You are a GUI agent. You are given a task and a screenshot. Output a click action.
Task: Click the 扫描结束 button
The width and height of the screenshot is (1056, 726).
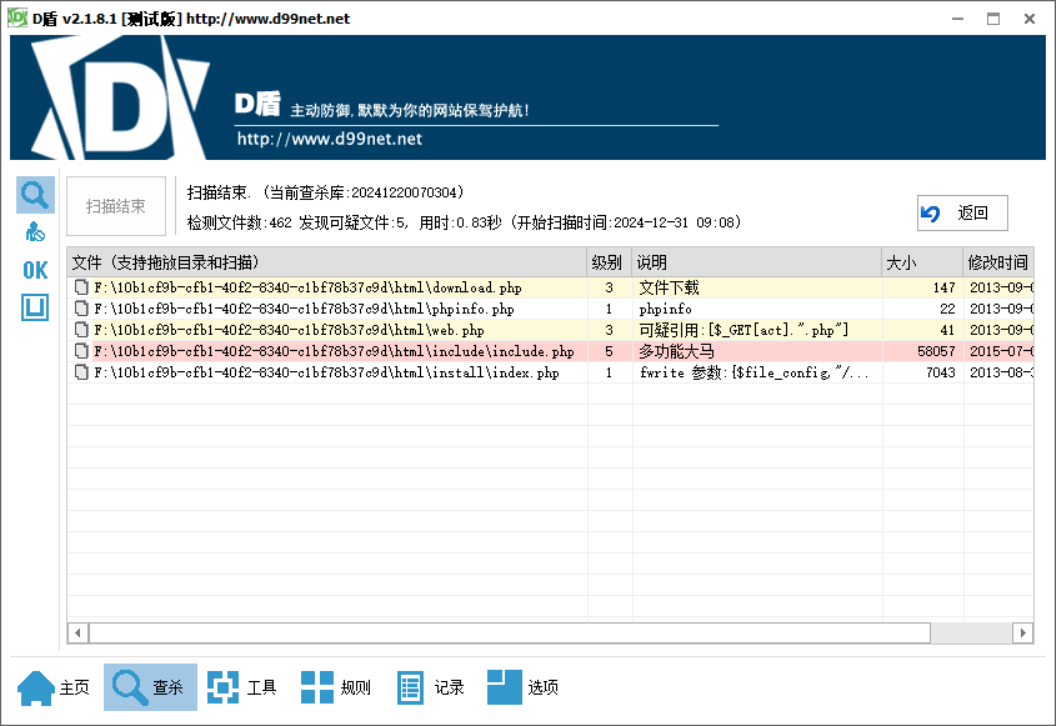click(116, 206)
